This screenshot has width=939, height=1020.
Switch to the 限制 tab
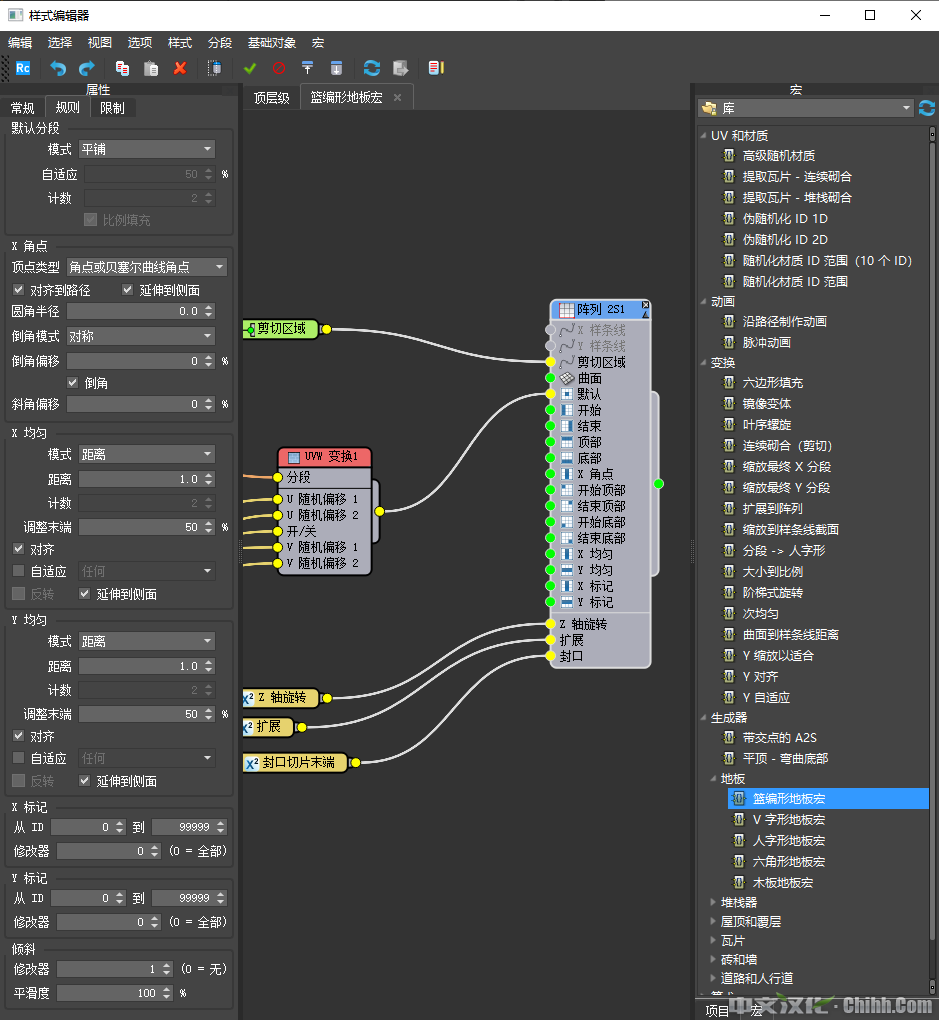pyautogui.click(x=113, y=108)
